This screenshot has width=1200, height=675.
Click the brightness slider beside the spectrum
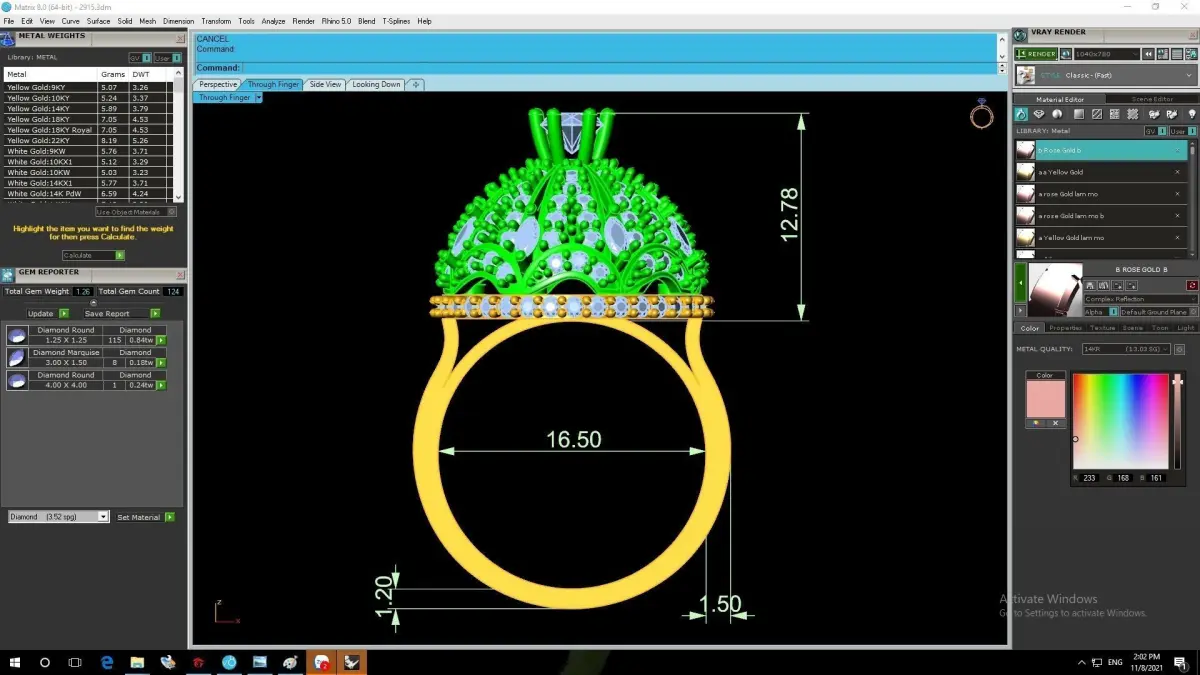point(1178,421)
